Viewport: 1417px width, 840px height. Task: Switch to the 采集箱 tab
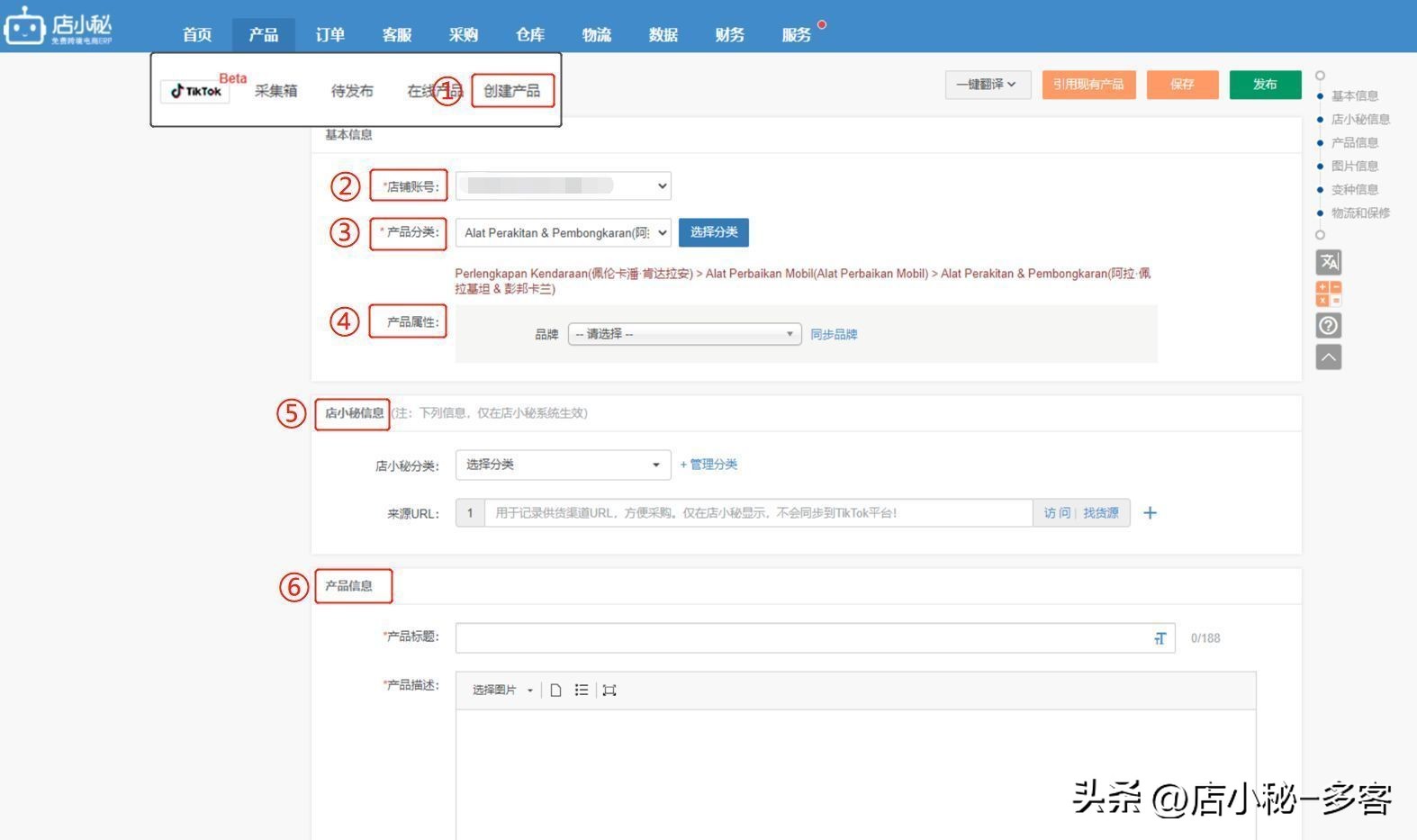tap(275, 91)
